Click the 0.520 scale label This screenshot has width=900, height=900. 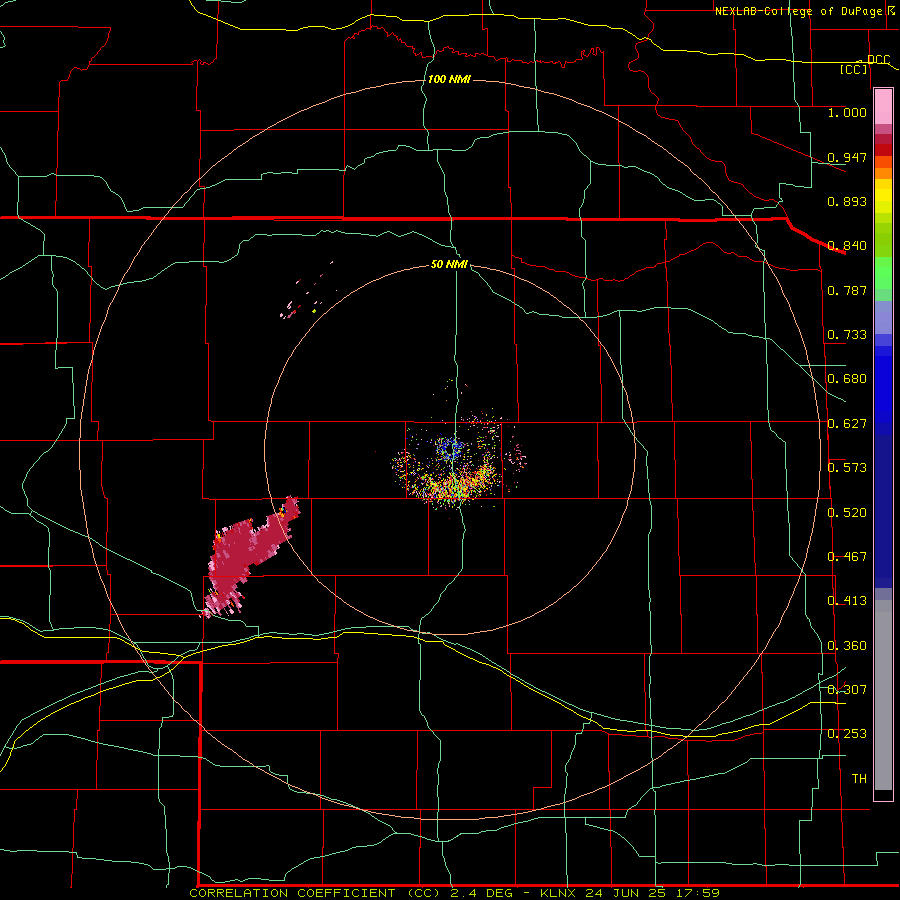[x=847, y=513]
